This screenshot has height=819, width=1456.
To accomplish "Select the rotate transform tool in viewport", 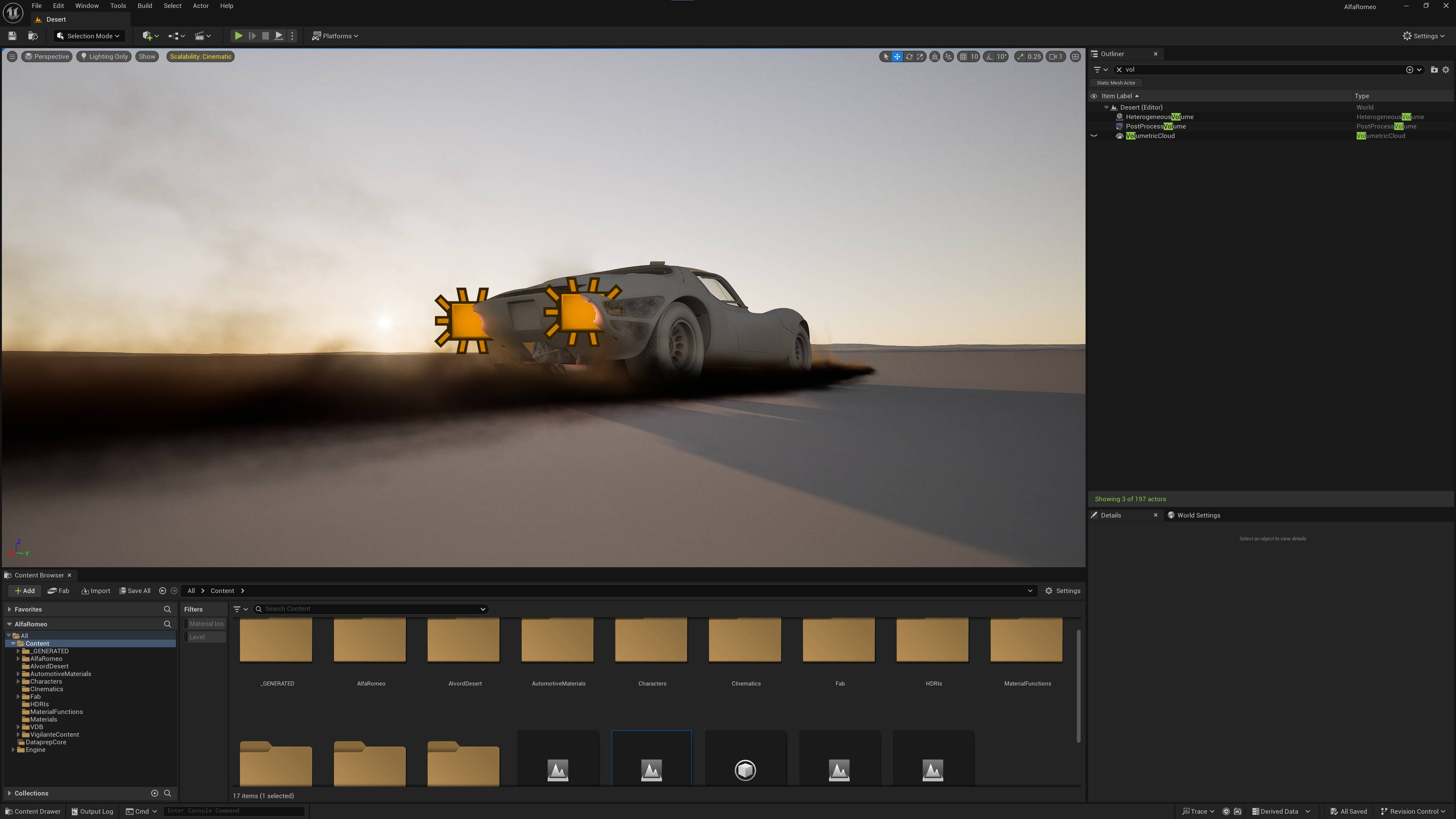I will coord(909,56).
